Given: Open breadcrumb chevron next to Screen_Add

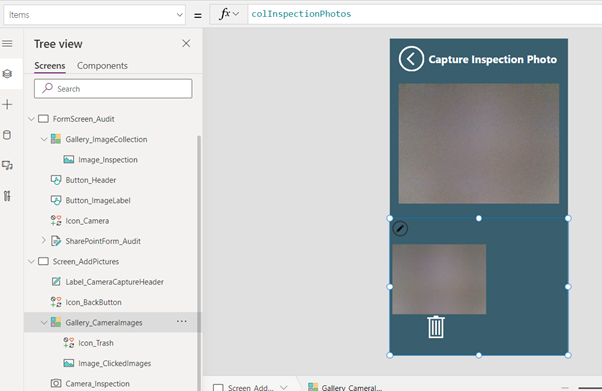Looking at the screenshot, I should click(x=284, y=387).
